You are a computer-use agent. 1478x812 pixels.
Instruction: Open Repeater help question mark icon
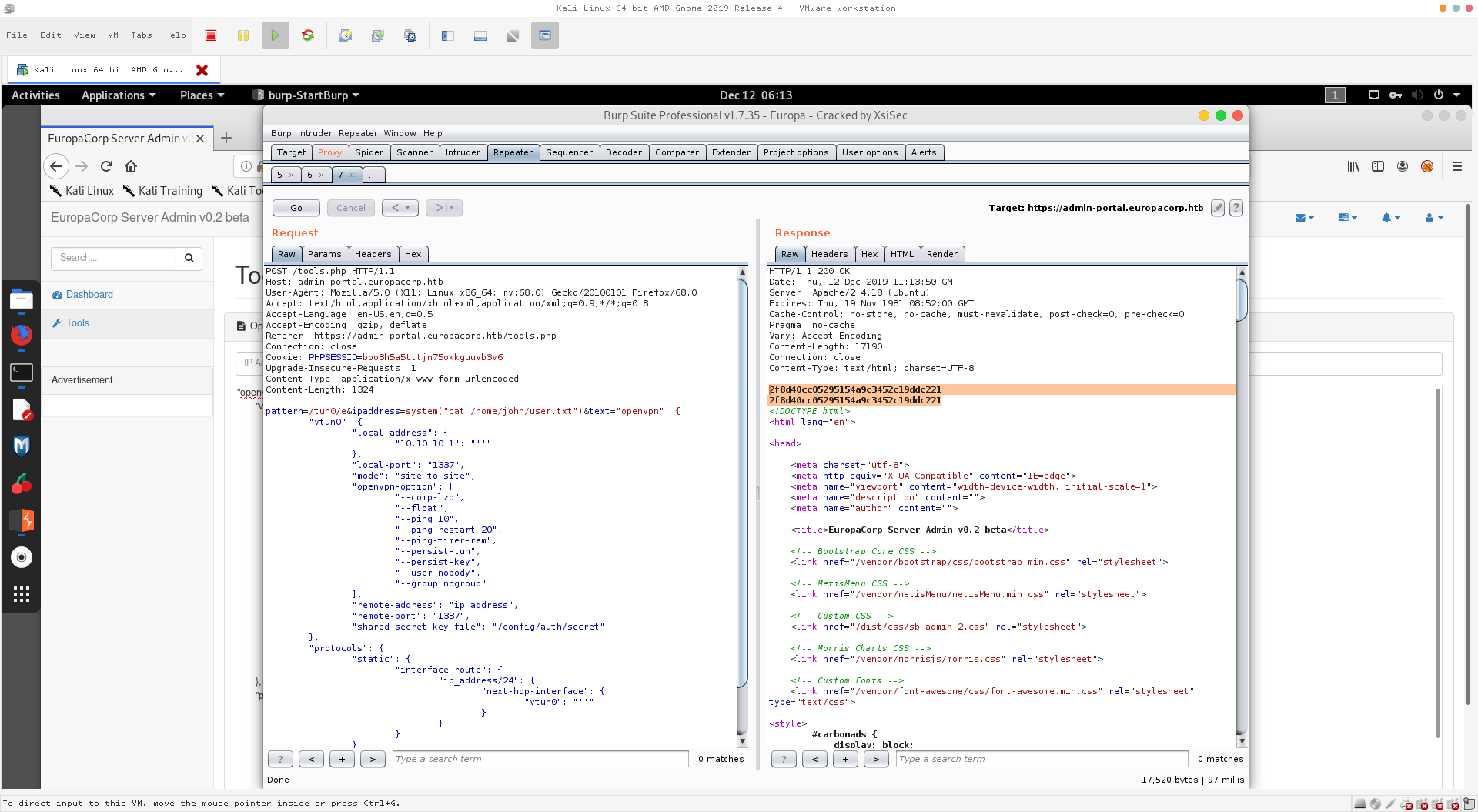tap(1236, 208)
